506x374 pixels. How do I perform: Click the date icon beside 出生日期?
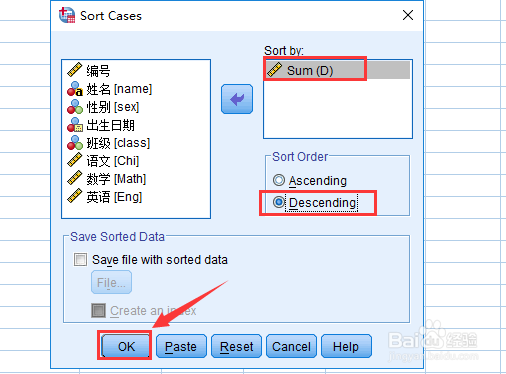75,125
